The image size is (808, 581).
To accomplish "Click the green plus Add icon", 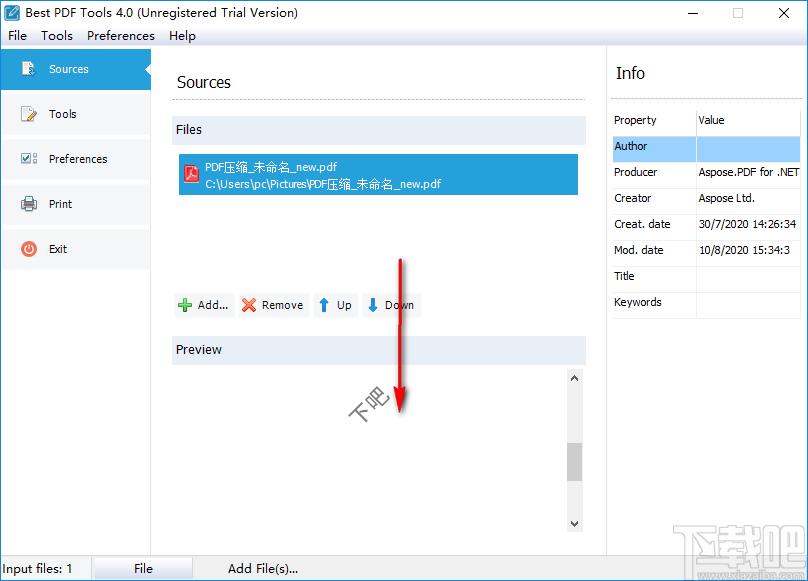I will point(184,305).
